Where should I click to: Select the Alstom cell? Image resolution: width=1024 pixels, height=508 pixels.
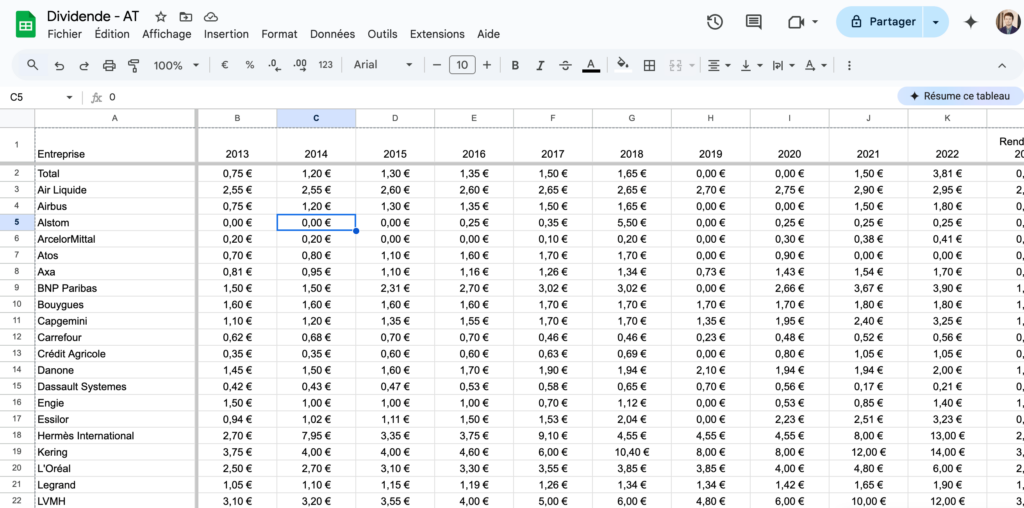[x=115, y=223]
